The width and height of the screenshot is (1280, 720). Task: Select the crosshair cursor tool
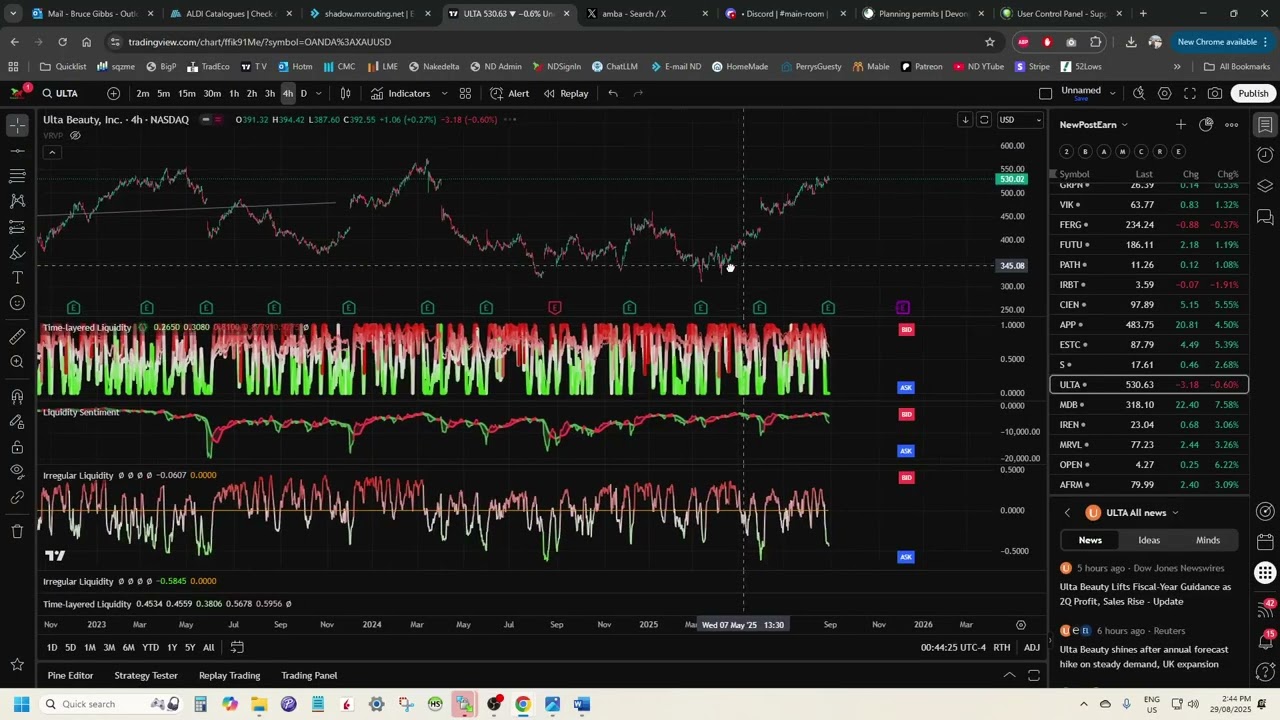pos(17,125)
